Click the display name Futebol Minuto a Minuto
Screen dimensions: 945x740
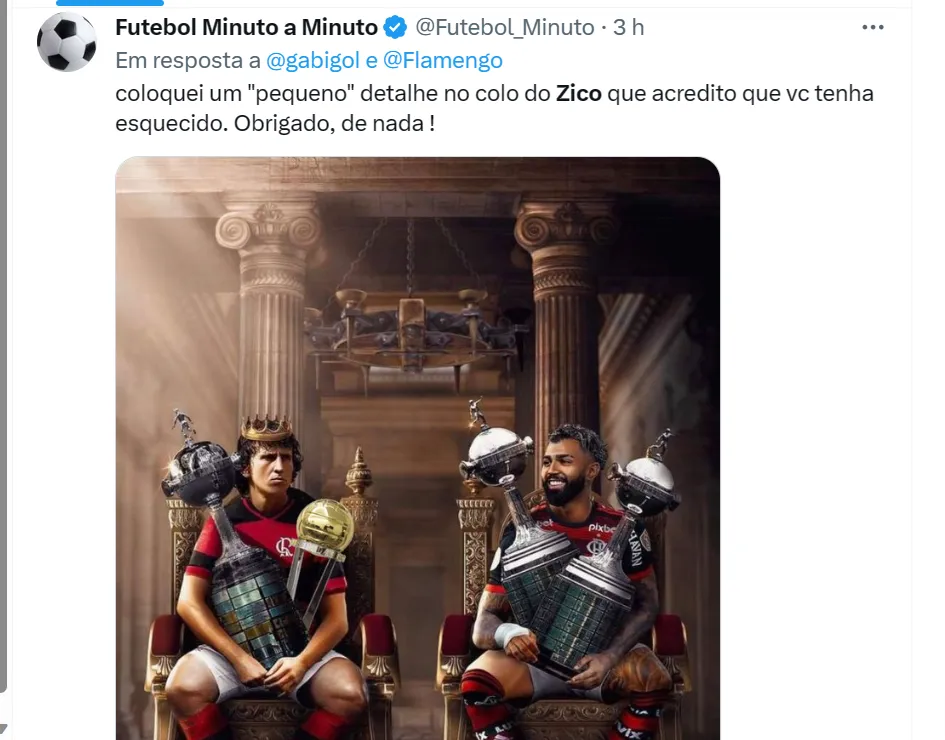(246, 28)
